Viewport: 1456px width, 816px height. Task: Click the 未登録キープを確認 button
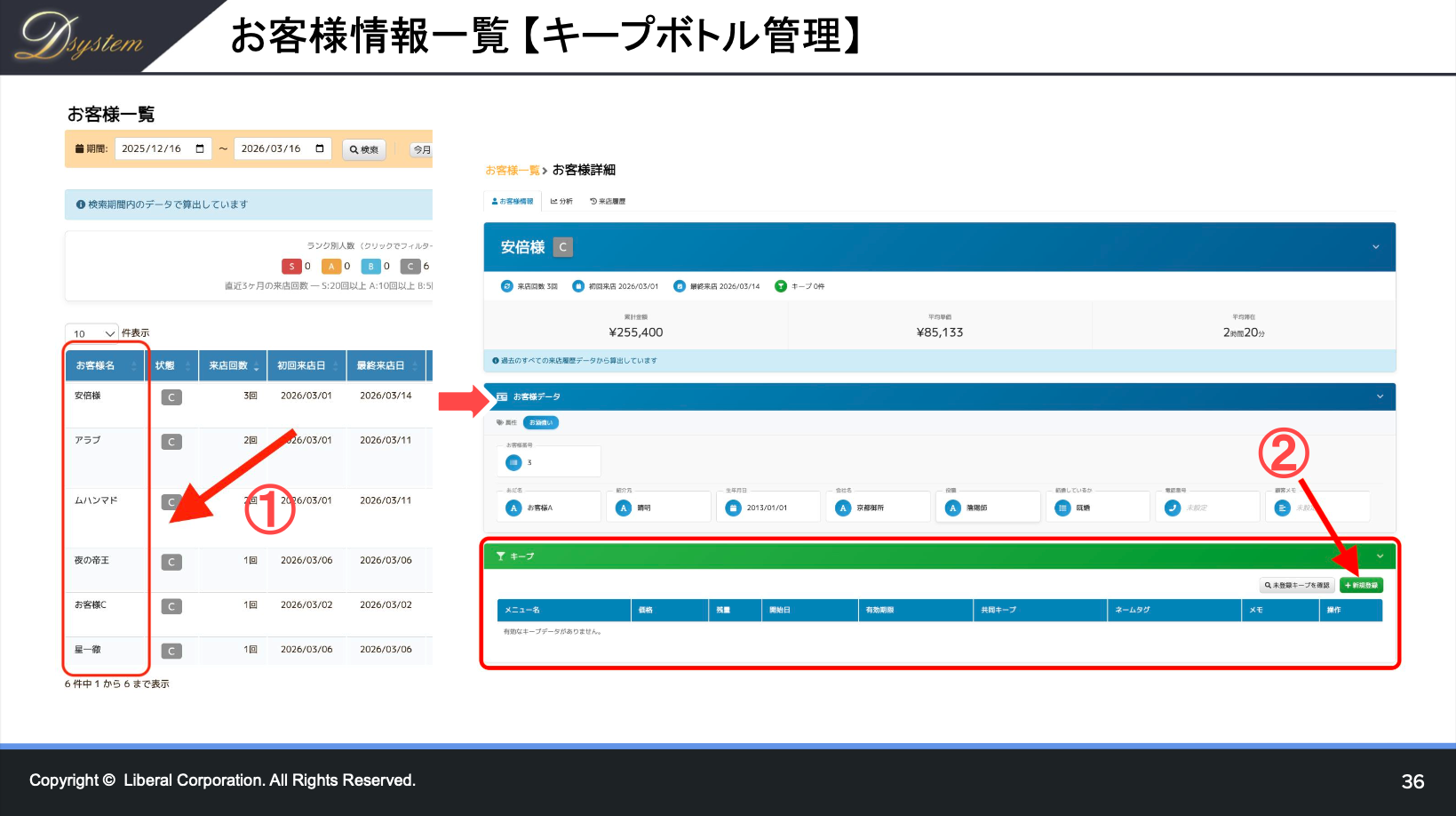pyautogui.click(x=1297, y=585)
